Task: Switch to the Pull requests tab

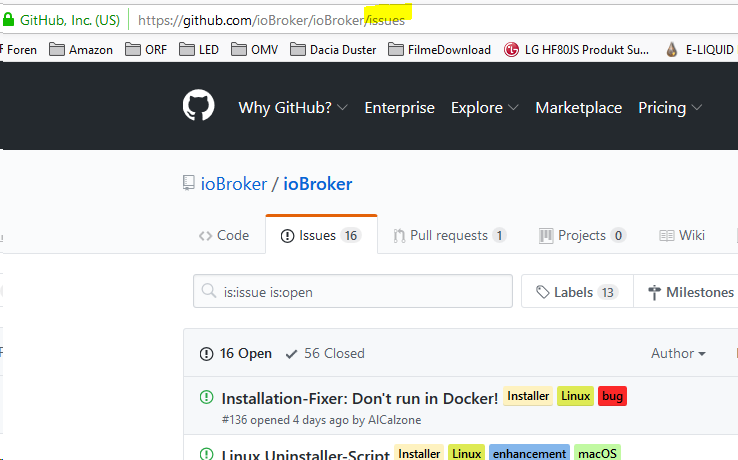Action: click(x=450, y=235)
